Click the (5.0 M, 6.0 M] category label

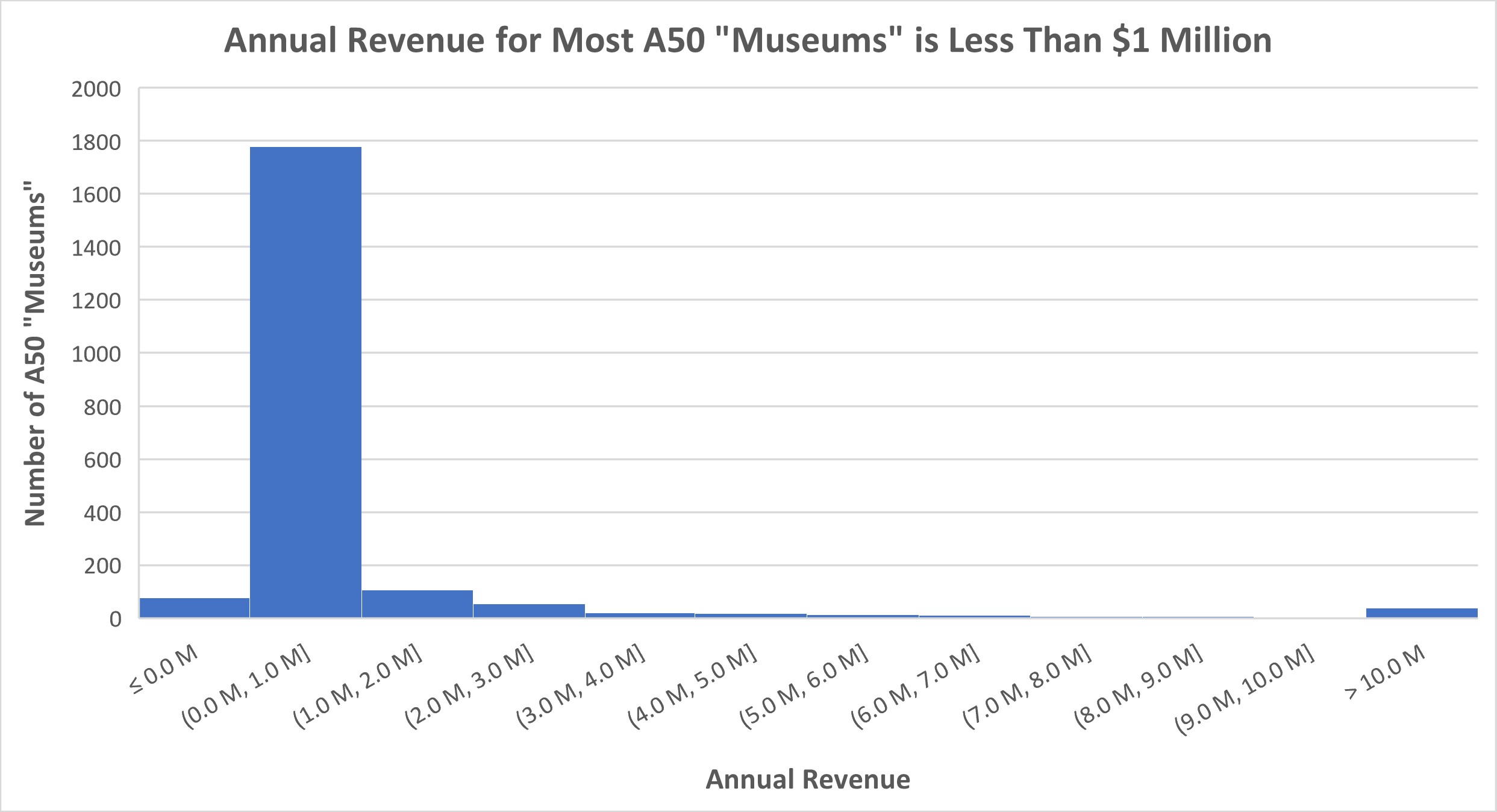pos(804,687)
